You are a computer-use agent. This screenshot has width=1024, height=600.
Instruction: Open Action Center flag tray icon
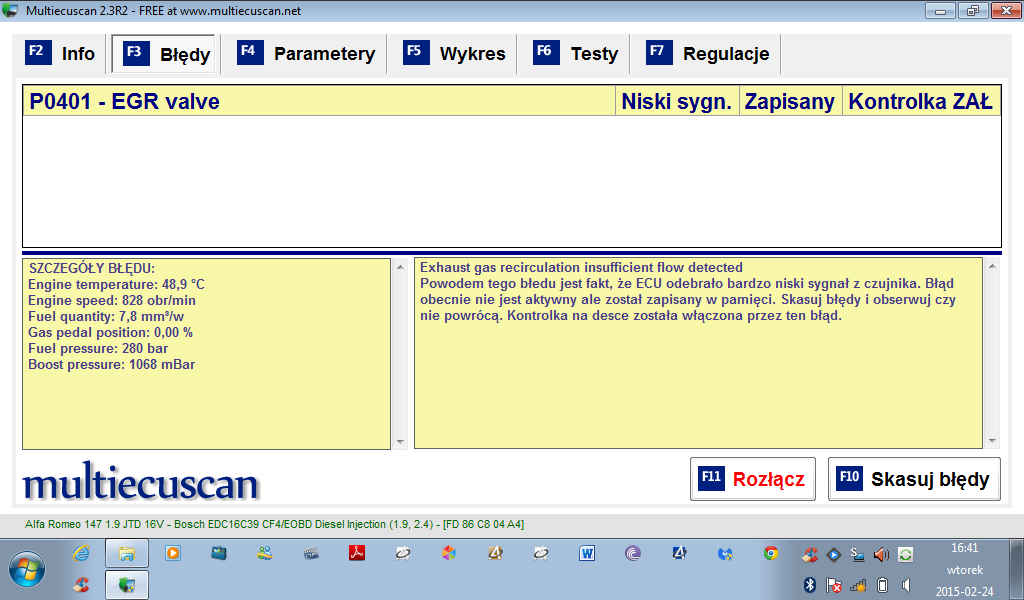[833, 585]
